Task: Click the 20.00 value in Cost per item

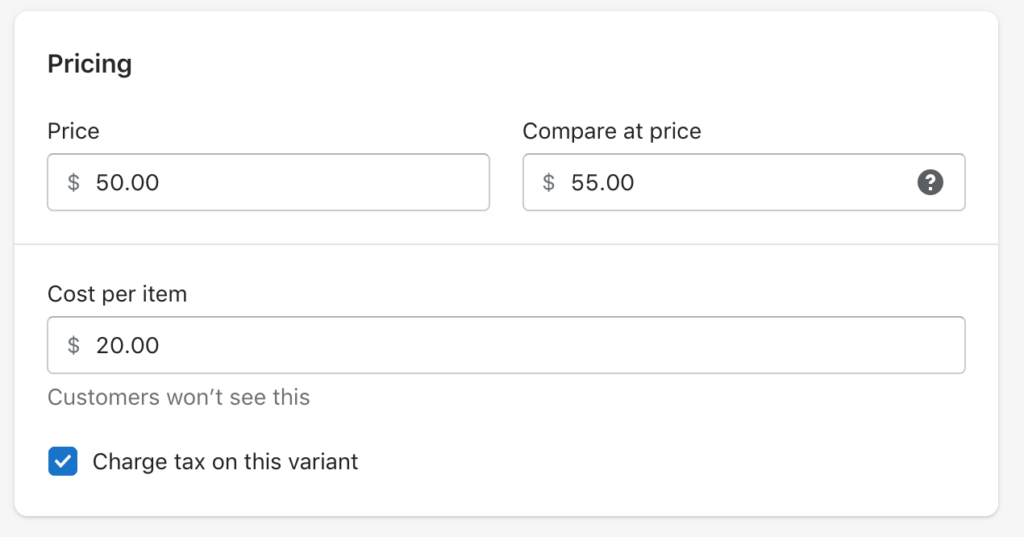Action: (x=127, y=345)
